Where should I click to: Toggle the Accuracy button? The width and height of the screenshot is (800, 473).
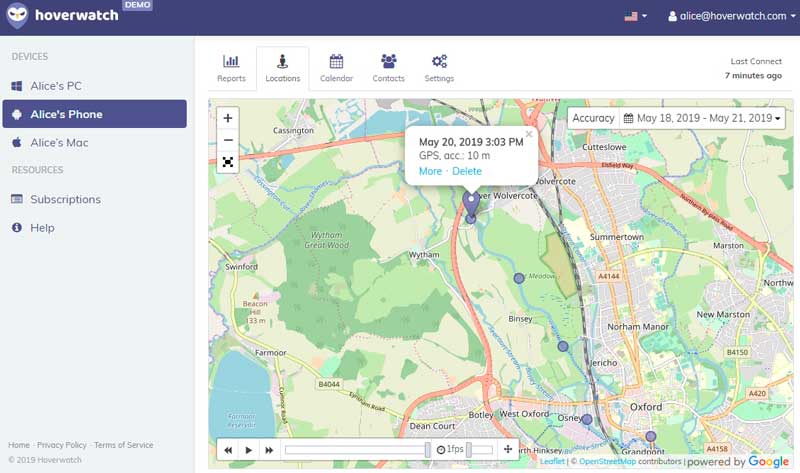[593, 118]
